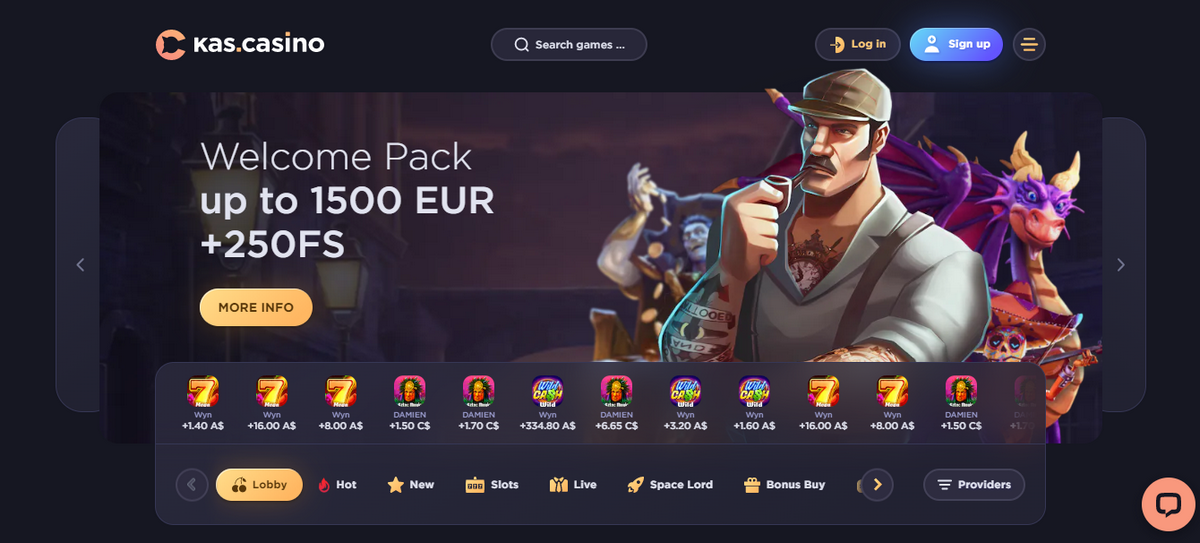Show previous banner with left arrow
This screenshot has height=543, width=1200.
click(81, 265)
